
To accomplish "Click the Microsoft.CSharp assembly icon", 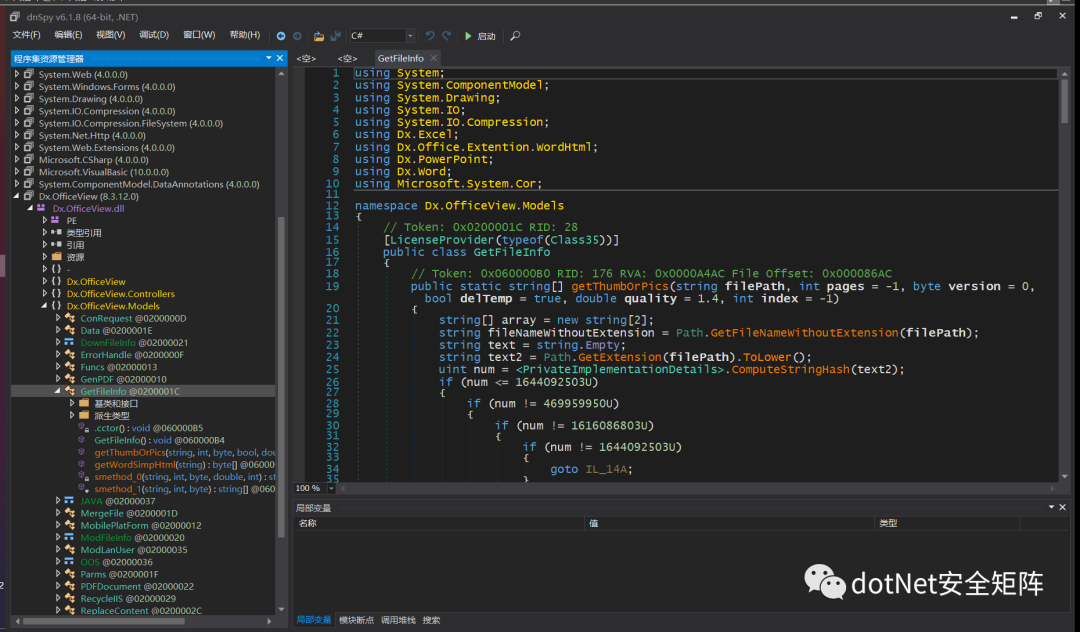I will pyautogui.click(x=29, y=159).
